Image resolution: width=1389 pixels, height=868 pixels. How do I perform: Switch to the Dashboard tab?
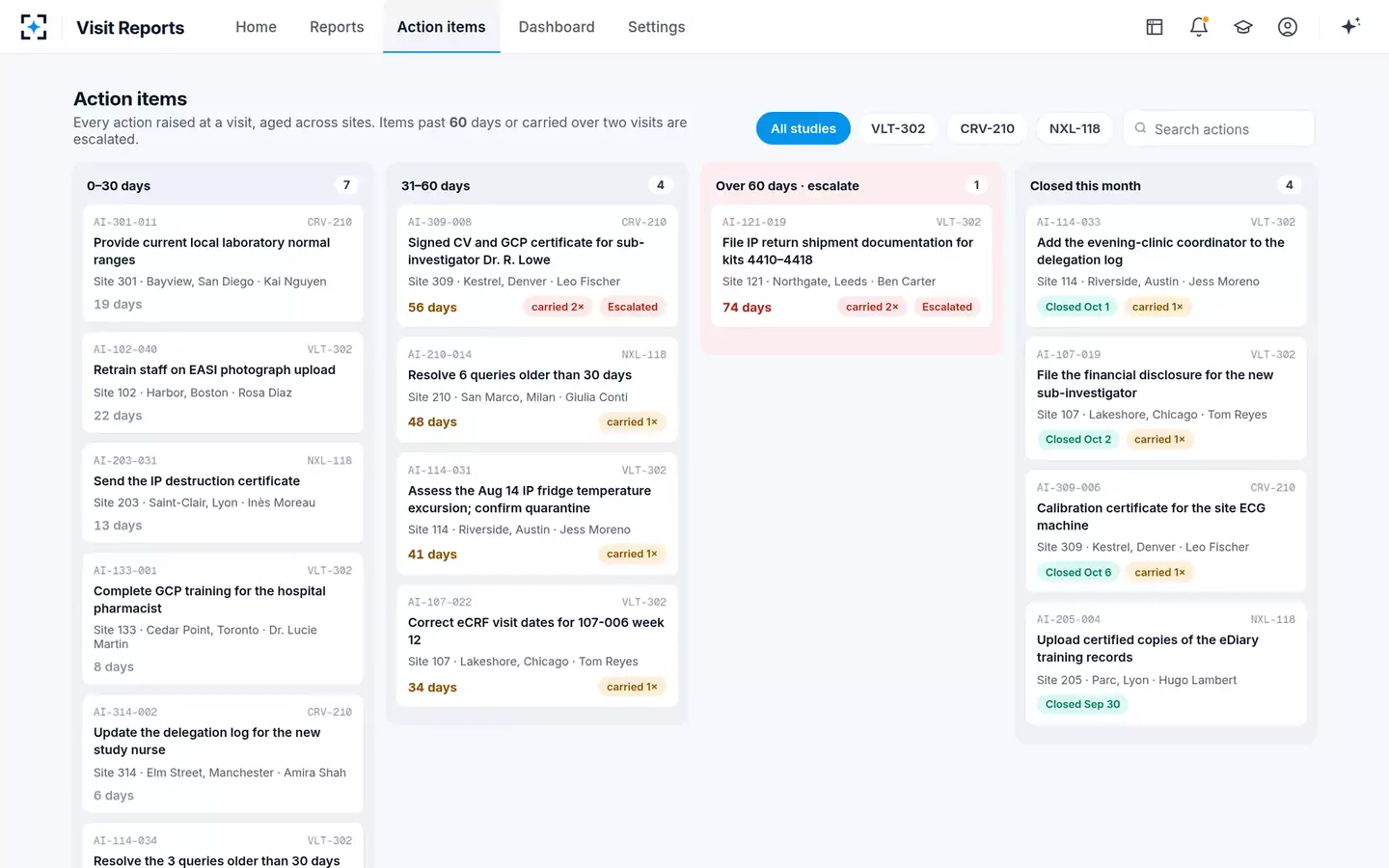click(557, 27)
